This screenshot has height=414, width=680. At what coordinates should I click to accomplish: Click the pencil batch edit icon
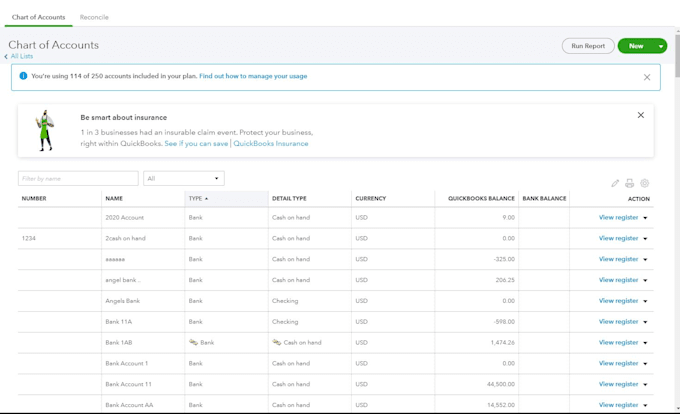(x=615, y=183)
